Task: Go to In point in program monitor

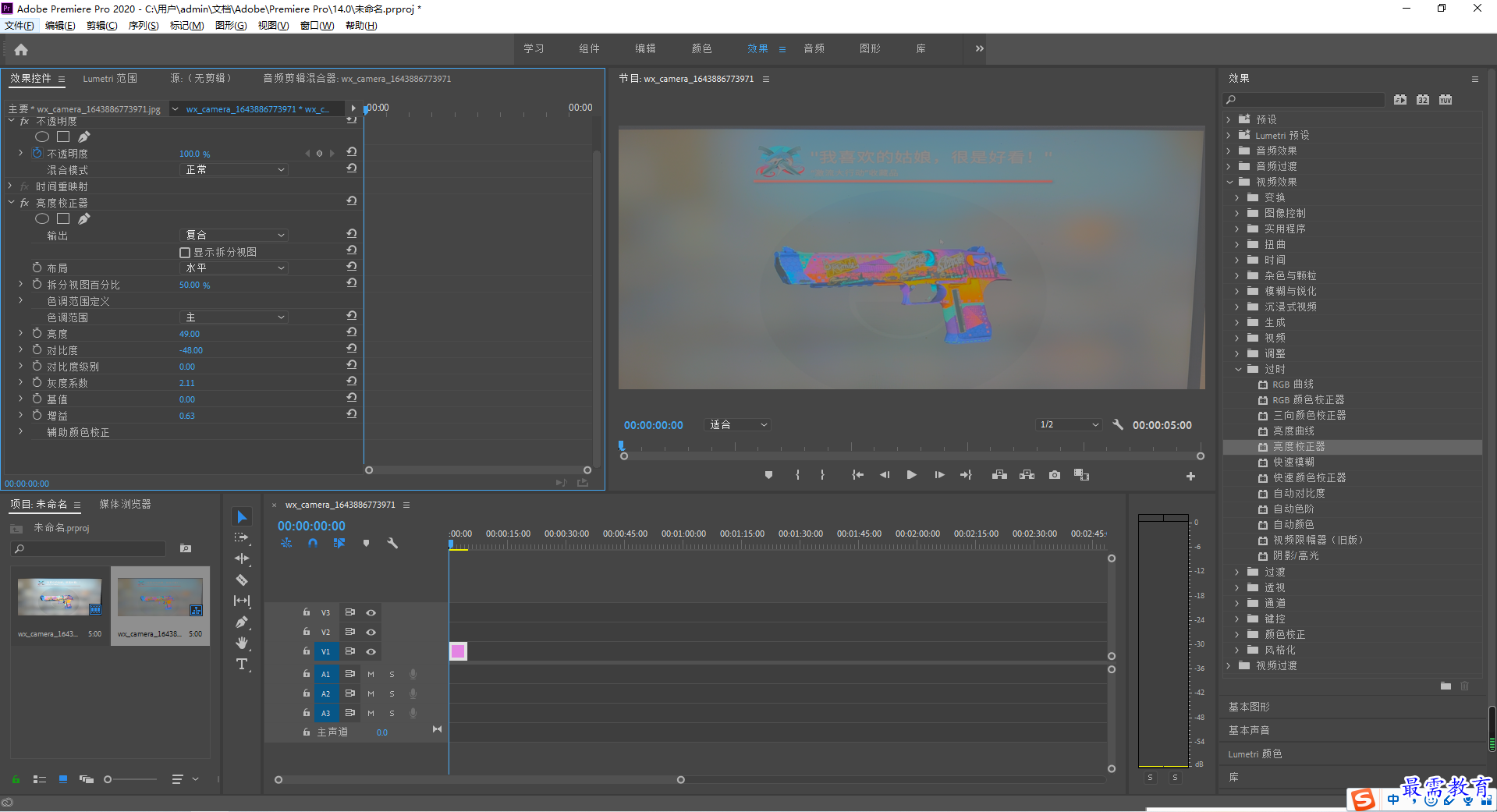Action: (857, 475)
